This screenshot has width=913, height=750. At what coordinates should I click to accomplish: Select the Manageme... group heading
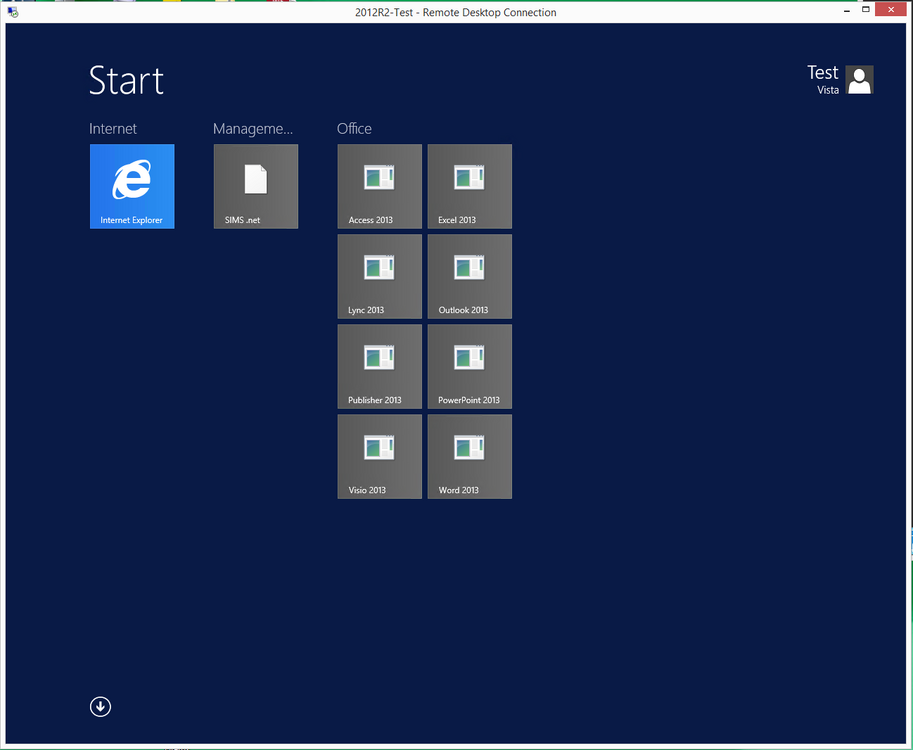[253, 129]
